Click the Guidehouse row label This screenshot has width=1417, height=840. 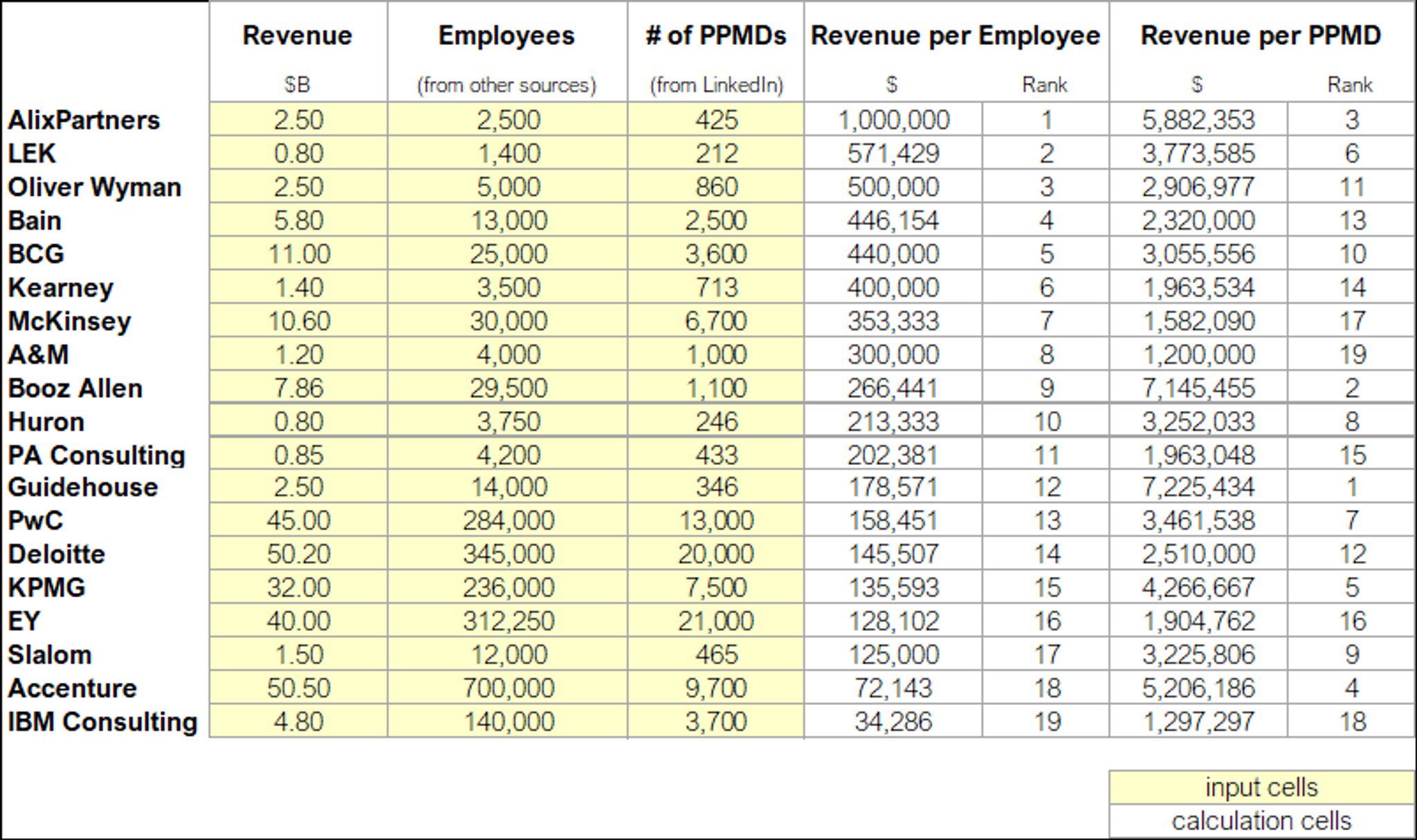click(x=82, y=487)
